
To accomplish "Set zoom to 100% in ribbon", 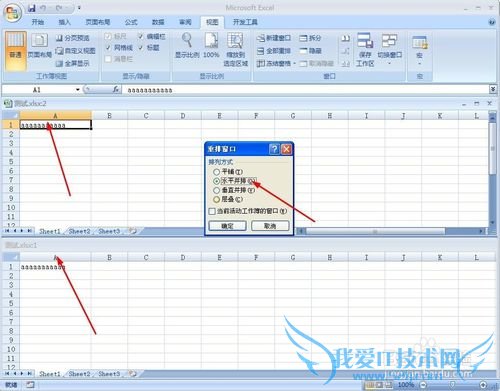I will (211, 46).
